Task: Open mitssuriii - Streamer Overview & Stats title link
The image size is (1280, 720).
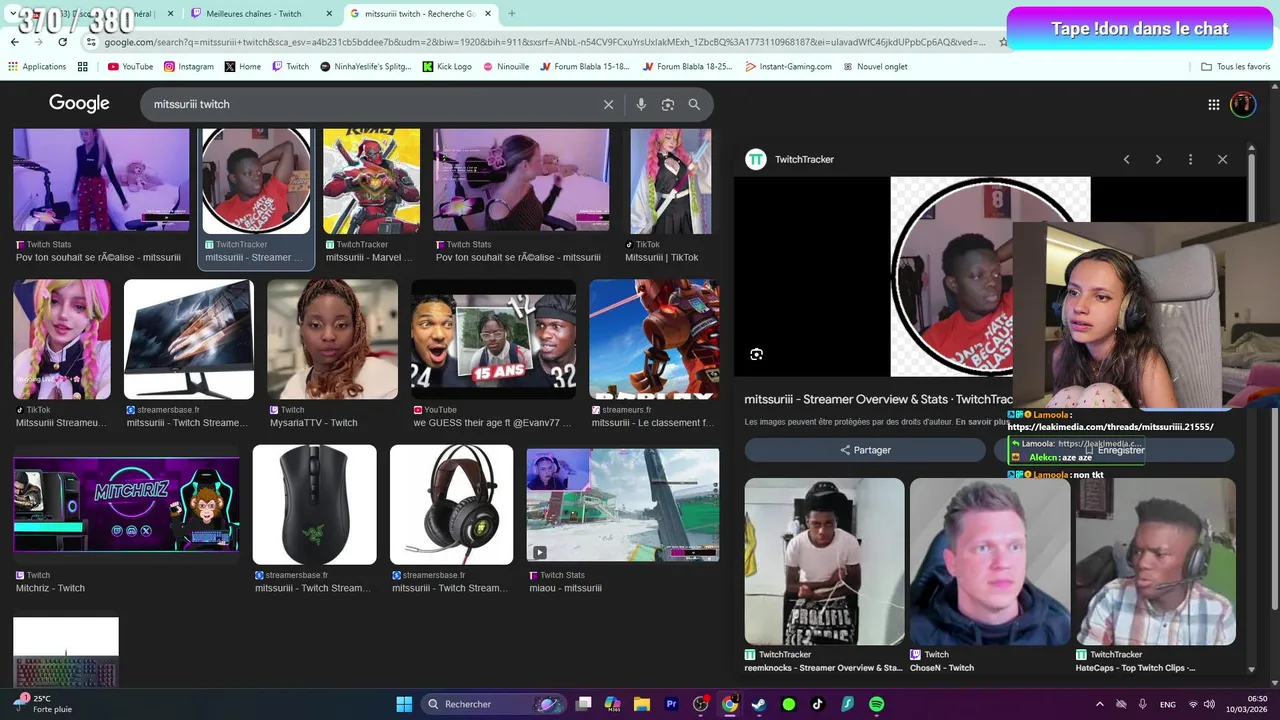Action: click(x=879, y=399)
